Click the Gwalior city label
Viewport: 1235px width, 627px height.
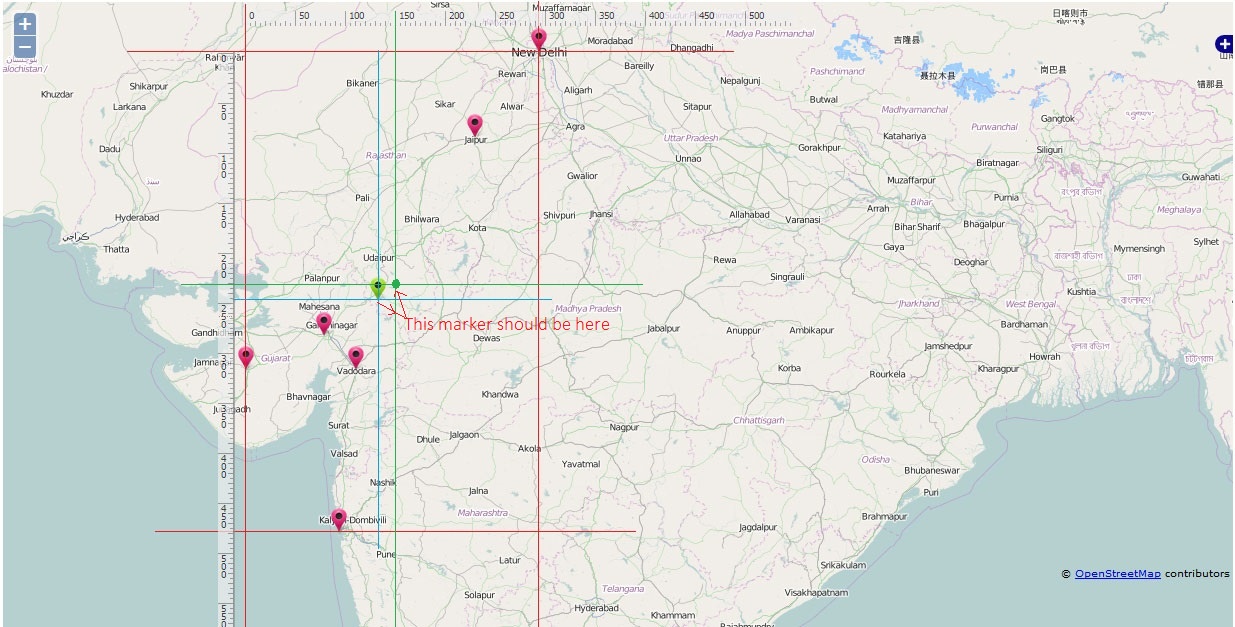point(582,176)
